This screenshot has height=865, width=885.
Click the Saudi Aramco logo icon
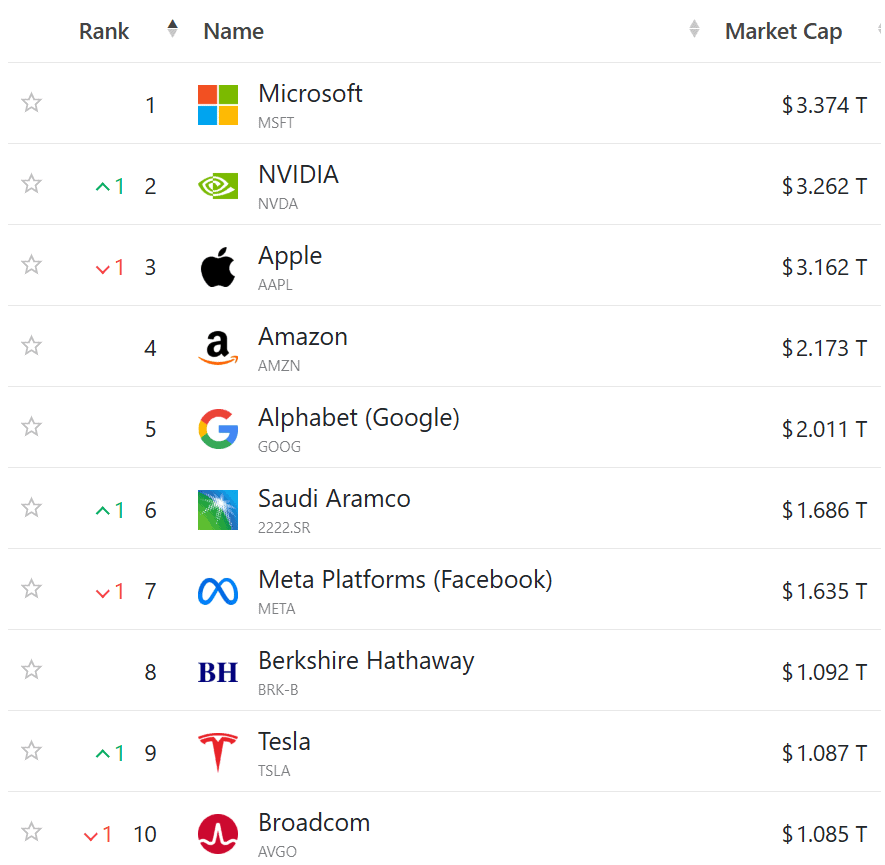click(218, 510)
